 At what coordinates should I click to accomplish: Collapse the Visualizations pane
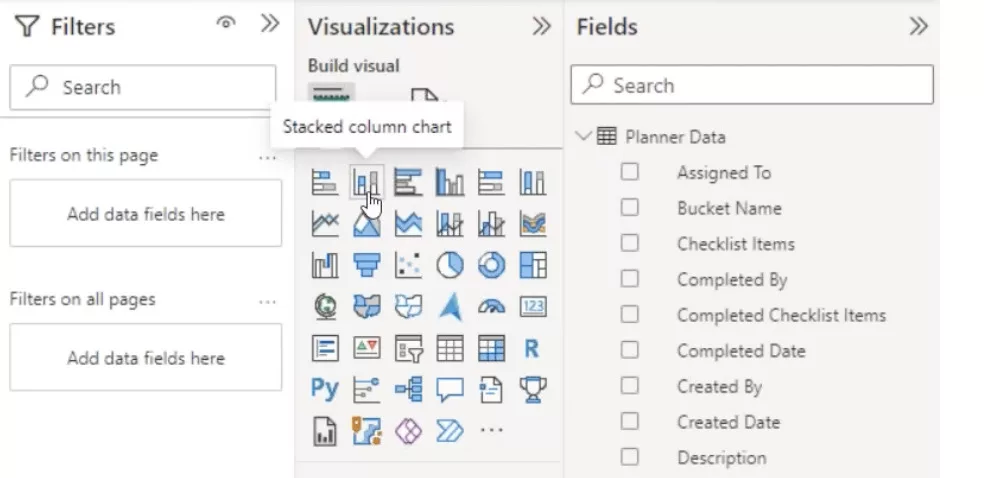tap(541, 26)
